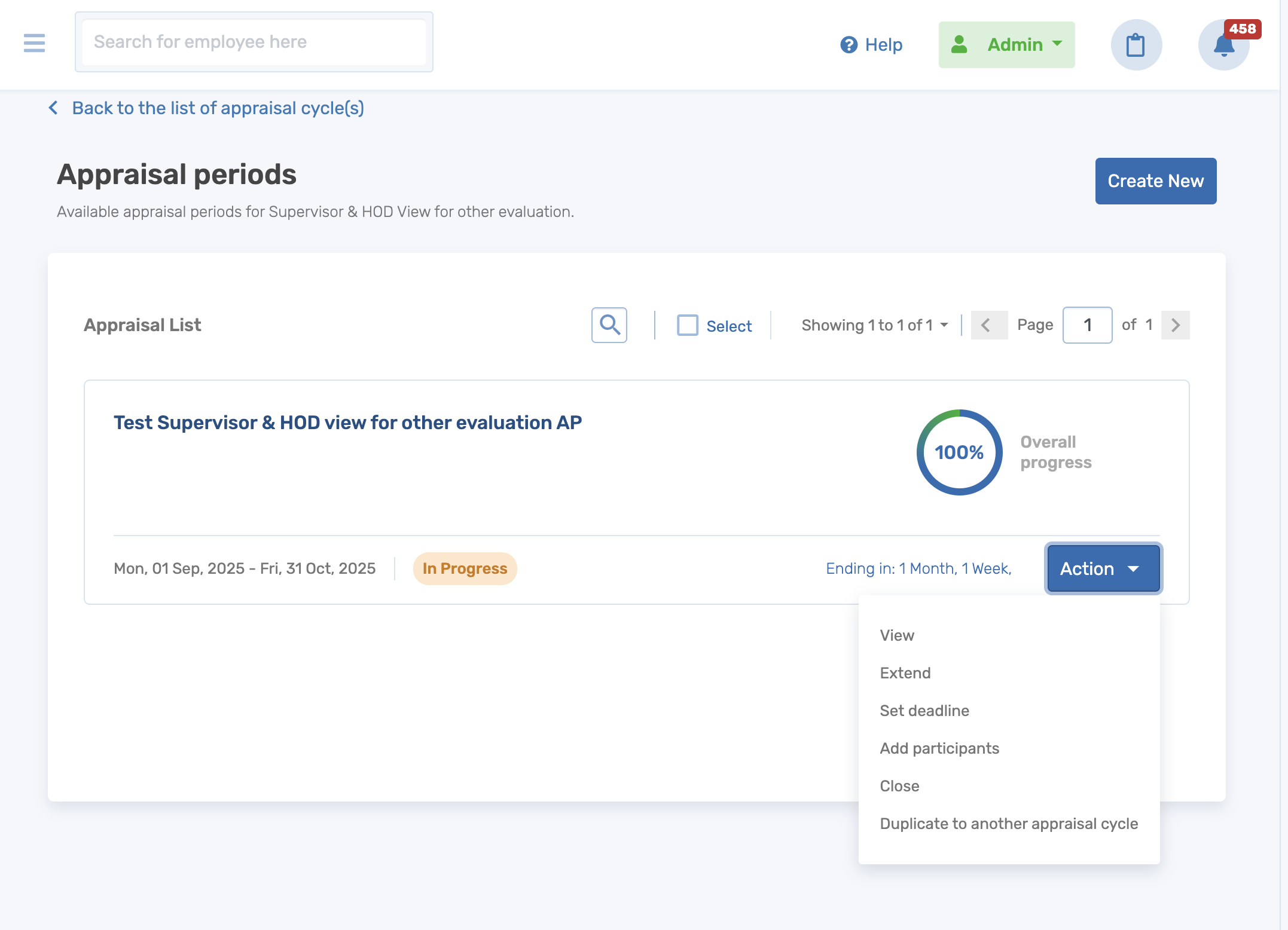Open the Showing 1 to 1 of 1 dropdown
This screenshot has width=1288, height=930.
874,325
